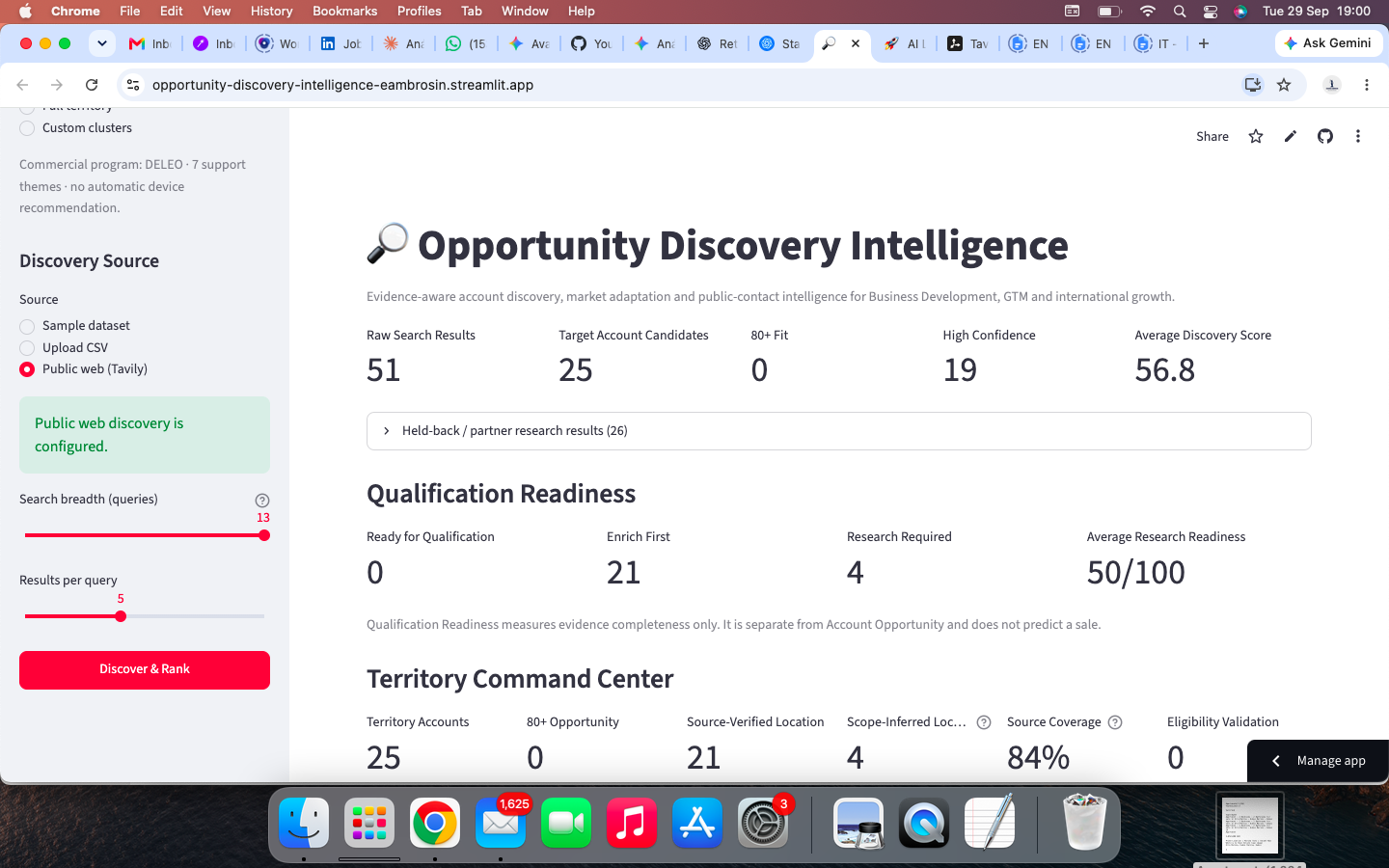Open Preview from the Dock
The height and width of the screenshot is (868, 1389).
coord(858,823)
